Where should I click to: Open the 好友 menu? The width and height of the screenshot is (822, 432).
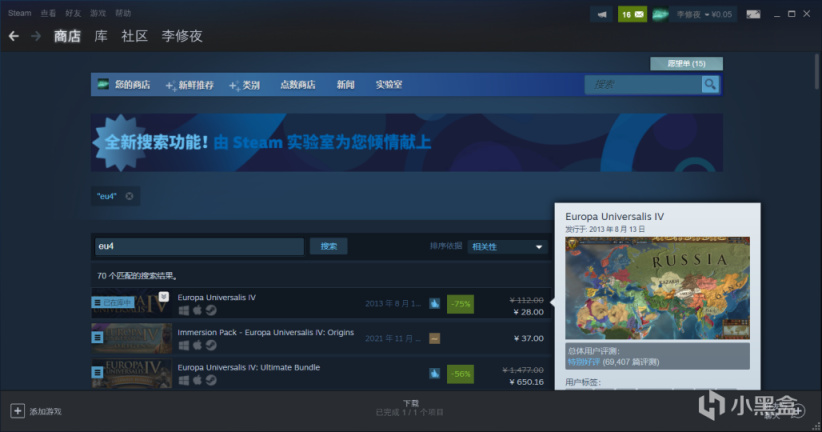pyautogui.click(x=73, y=13)
